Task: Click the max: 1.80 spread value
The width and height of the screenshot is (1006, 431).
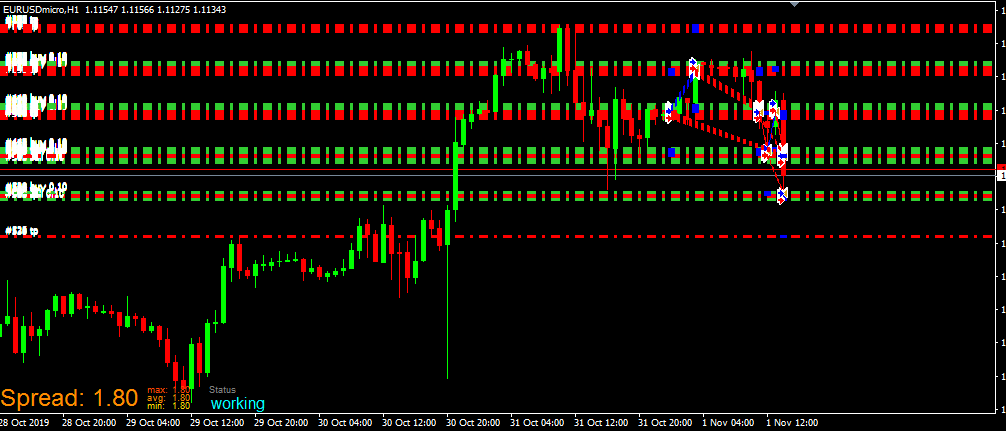Action: point(168,389)
